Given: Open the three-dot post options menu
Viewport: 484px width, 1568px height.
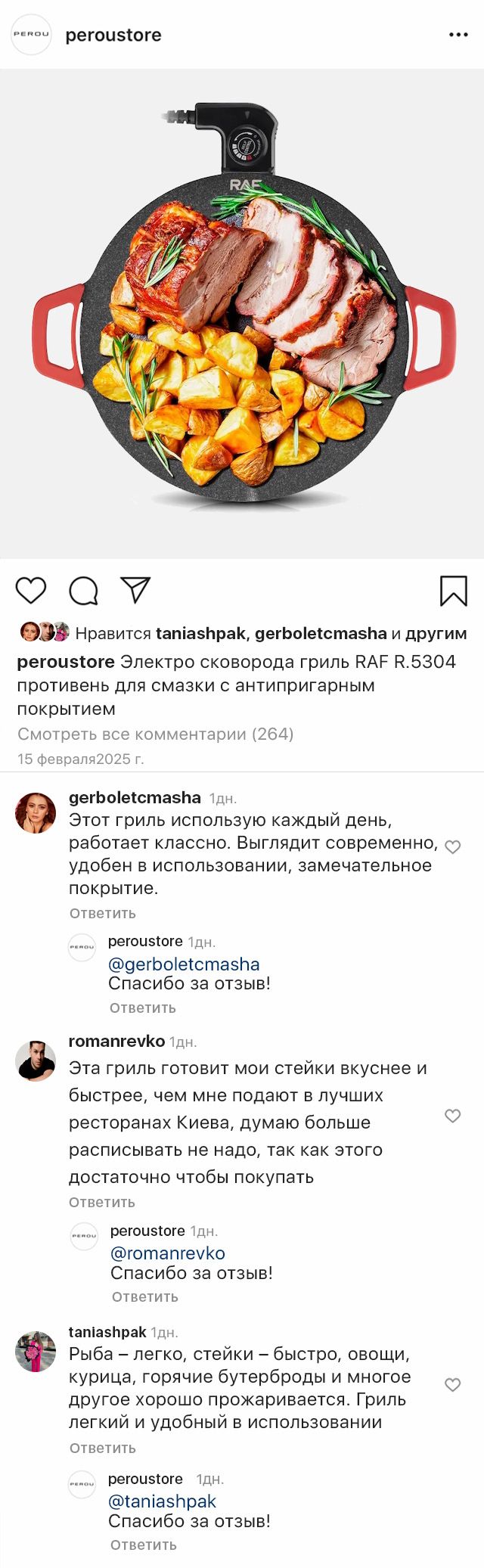Looking at the screenshot, I should click(458, 35).
